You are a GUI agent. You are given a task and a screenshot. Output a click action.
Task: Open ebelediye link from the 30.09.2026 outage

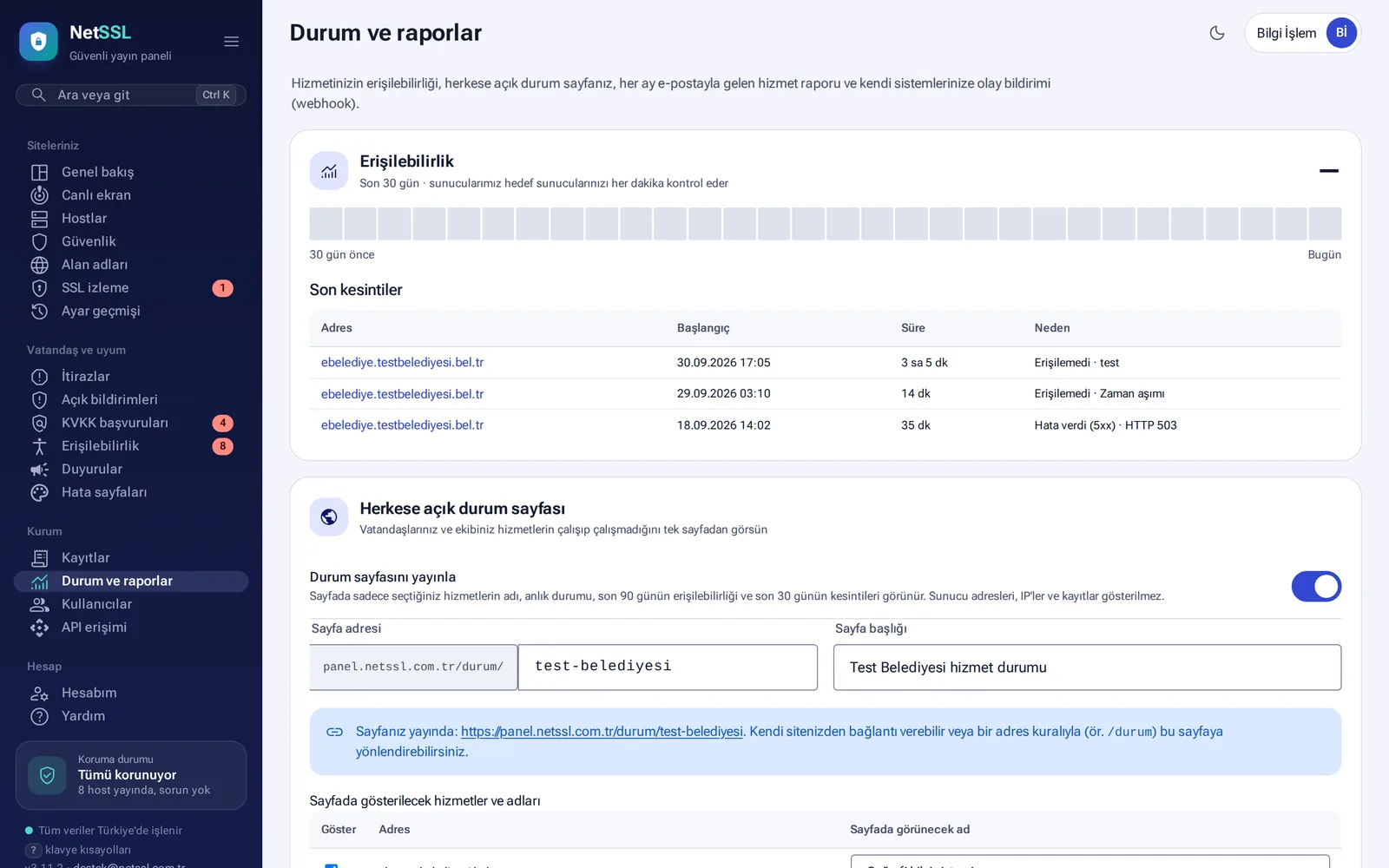(402, 363)
